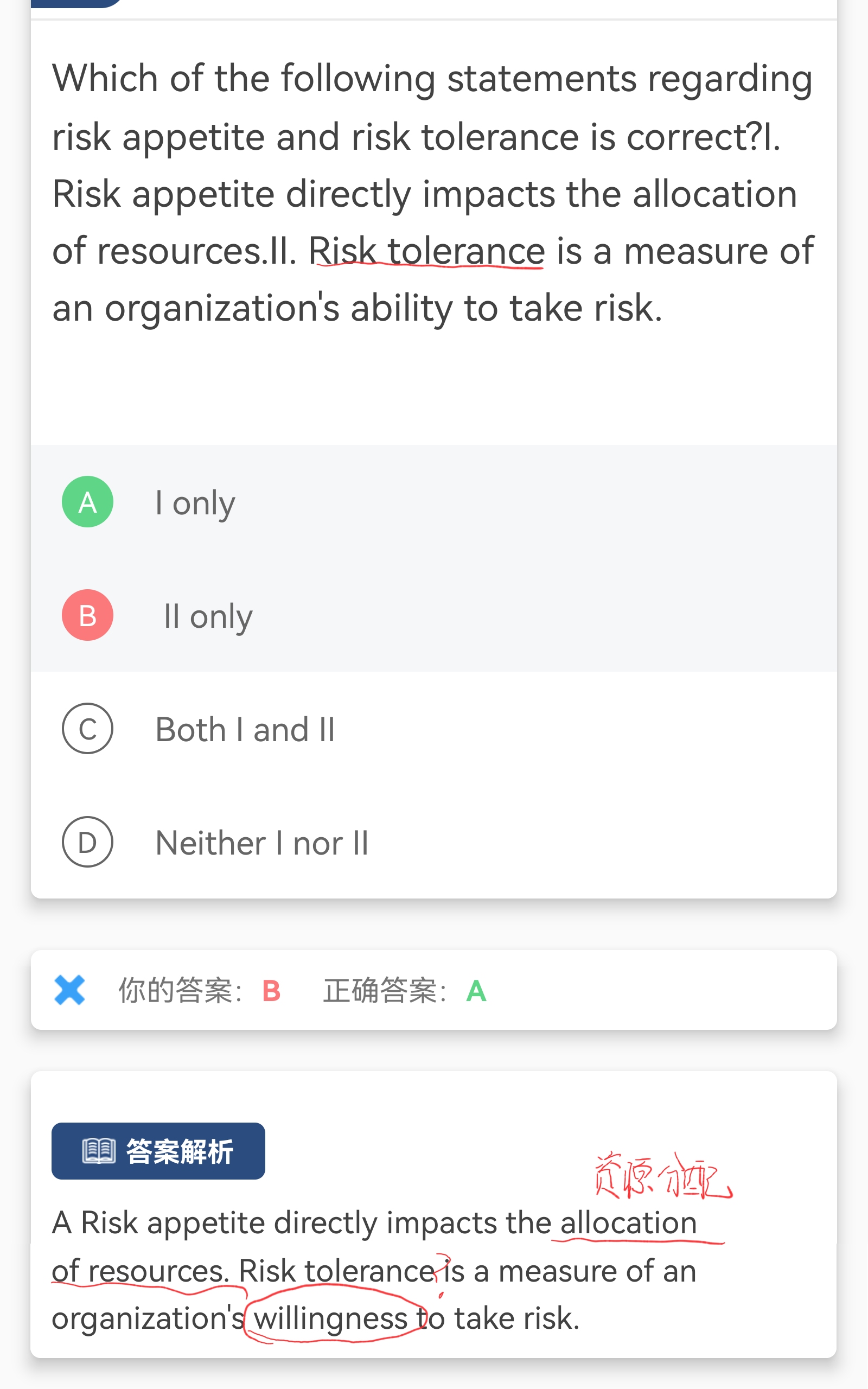Select the green A option circle
This screenshot has width=868, height=1389.
point(87,502)
